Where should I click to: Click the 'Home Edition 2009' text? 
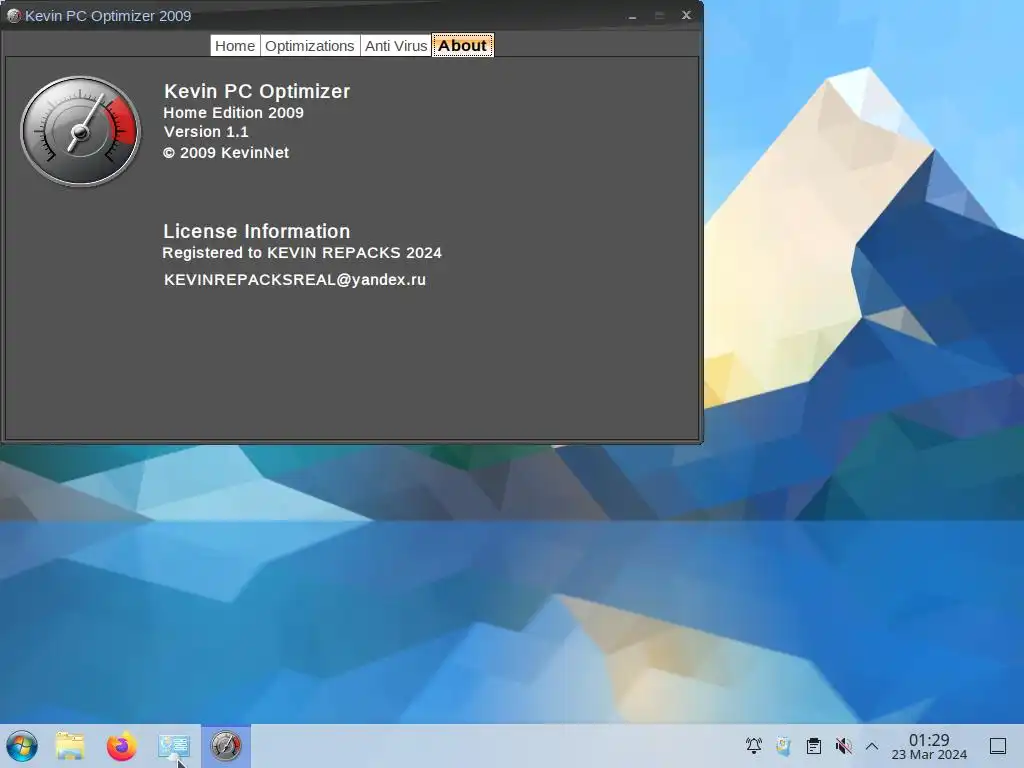point(233,113)
